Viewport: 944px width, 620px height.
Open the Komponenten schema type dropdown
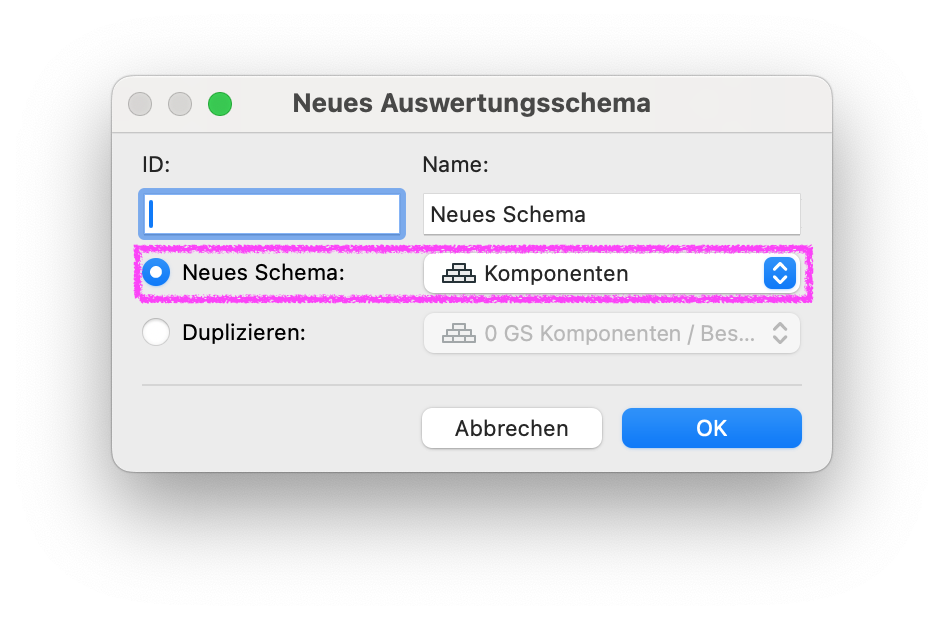(x=612, y=273)
